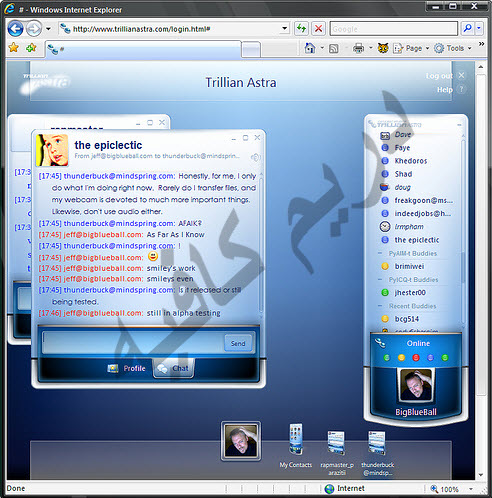Click the dock avatar photo thumbnail
This screenshot has width=492, height=498.
coord(241,441)
